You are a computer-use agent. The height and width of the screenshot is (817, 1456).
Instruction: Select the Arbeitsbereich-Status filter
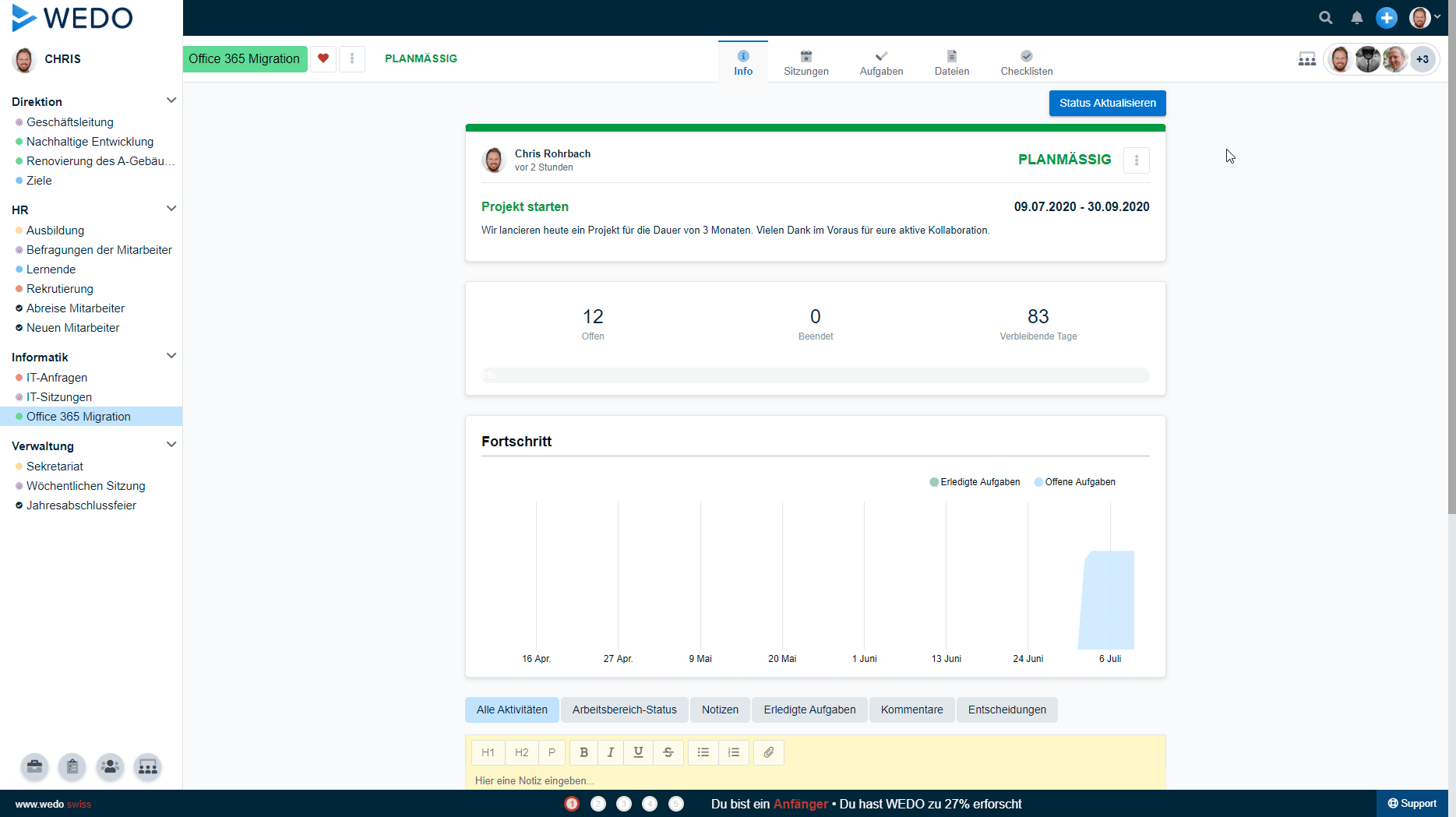[625, 710]
